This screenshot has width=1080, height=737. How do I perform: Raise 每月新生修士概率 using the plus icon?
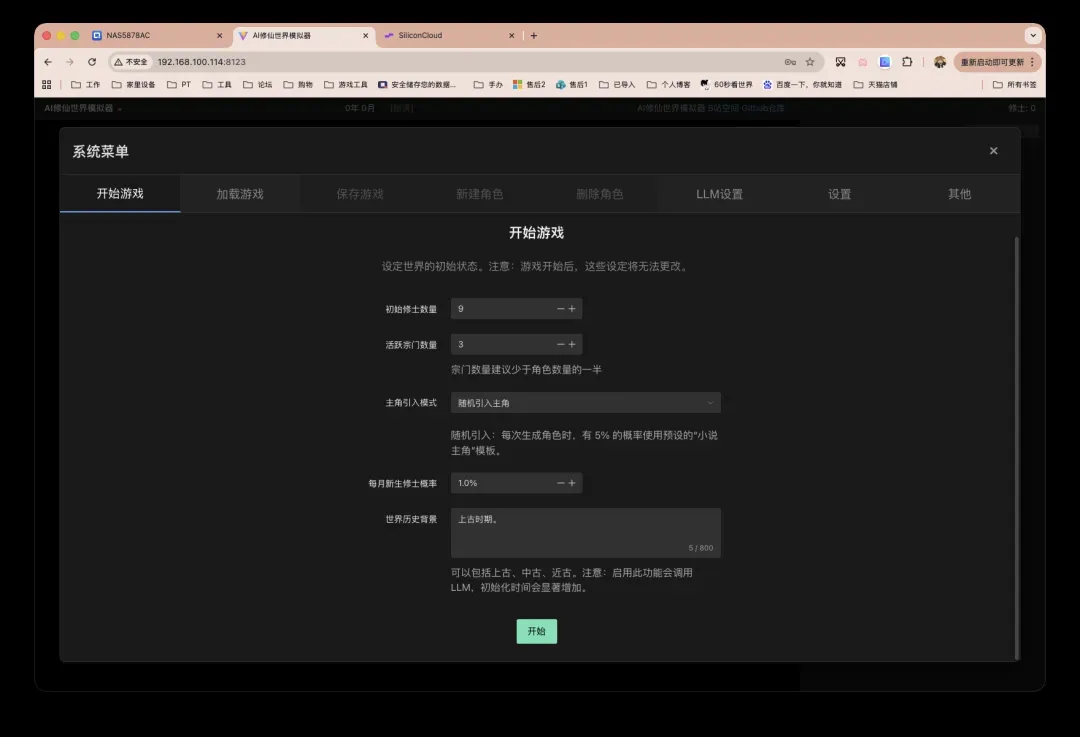click(x=572, y=483)
